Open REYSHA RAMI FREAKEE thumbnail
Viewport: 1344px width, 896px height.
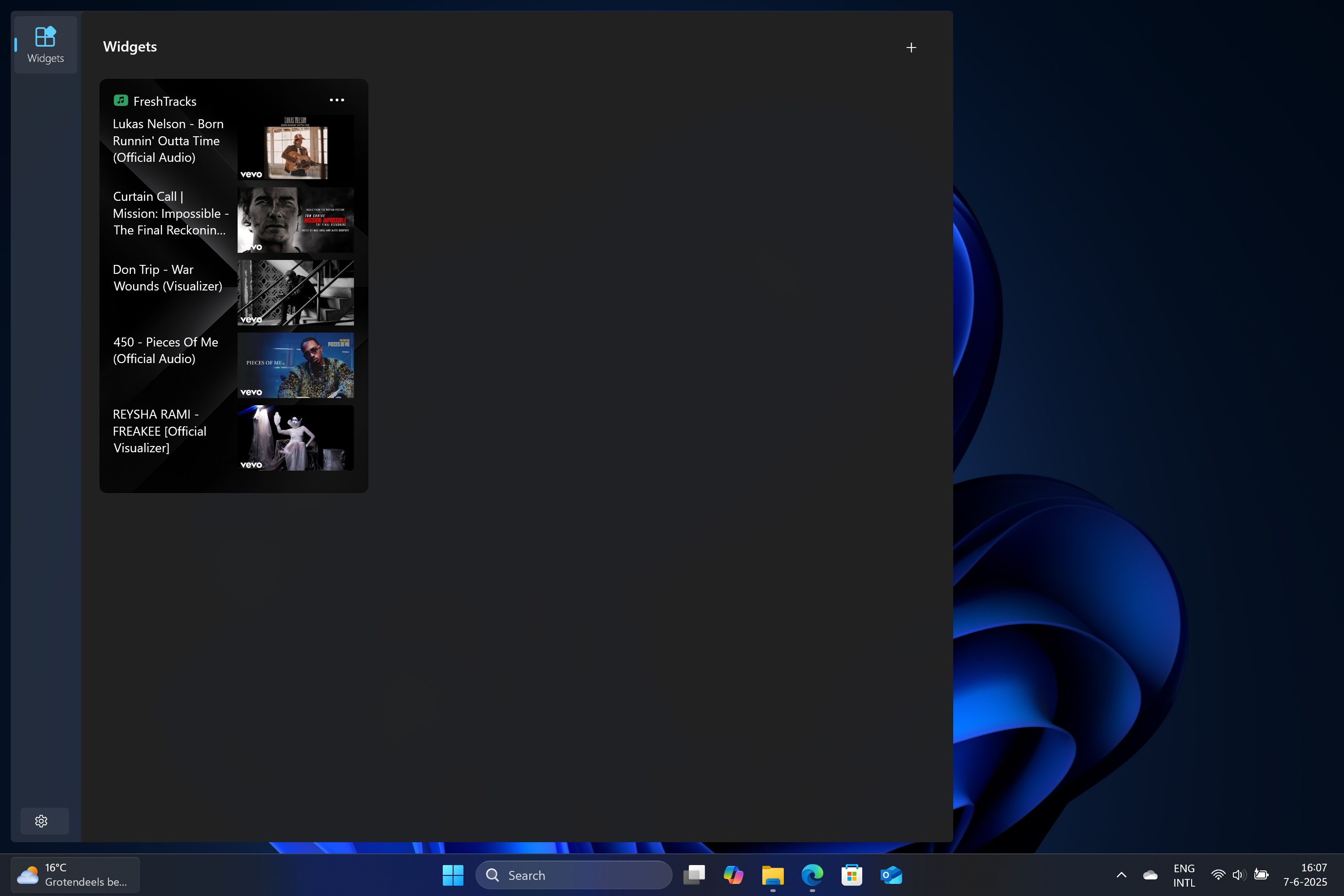[x=295, y=438]
